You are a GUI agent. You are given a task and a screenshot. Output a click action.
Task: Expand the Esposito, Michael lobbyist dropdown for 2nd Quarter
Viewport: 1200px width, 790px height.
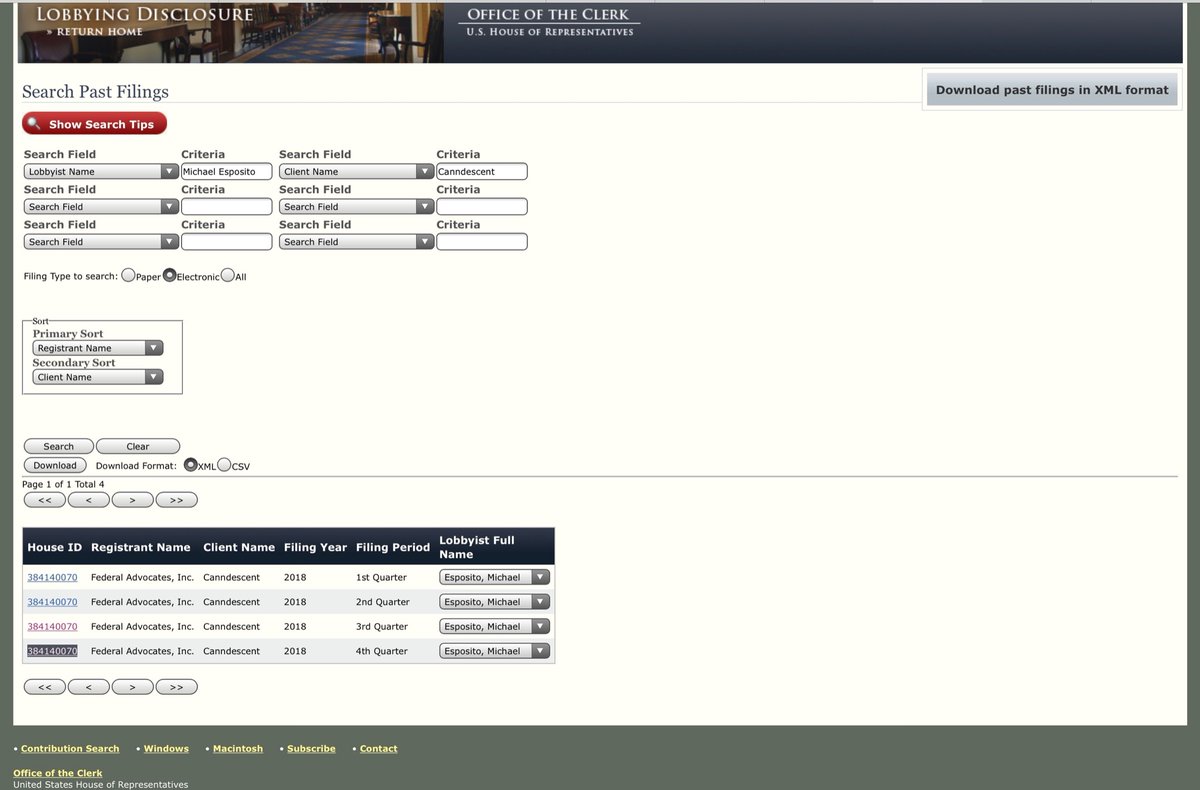click(537, 601)
